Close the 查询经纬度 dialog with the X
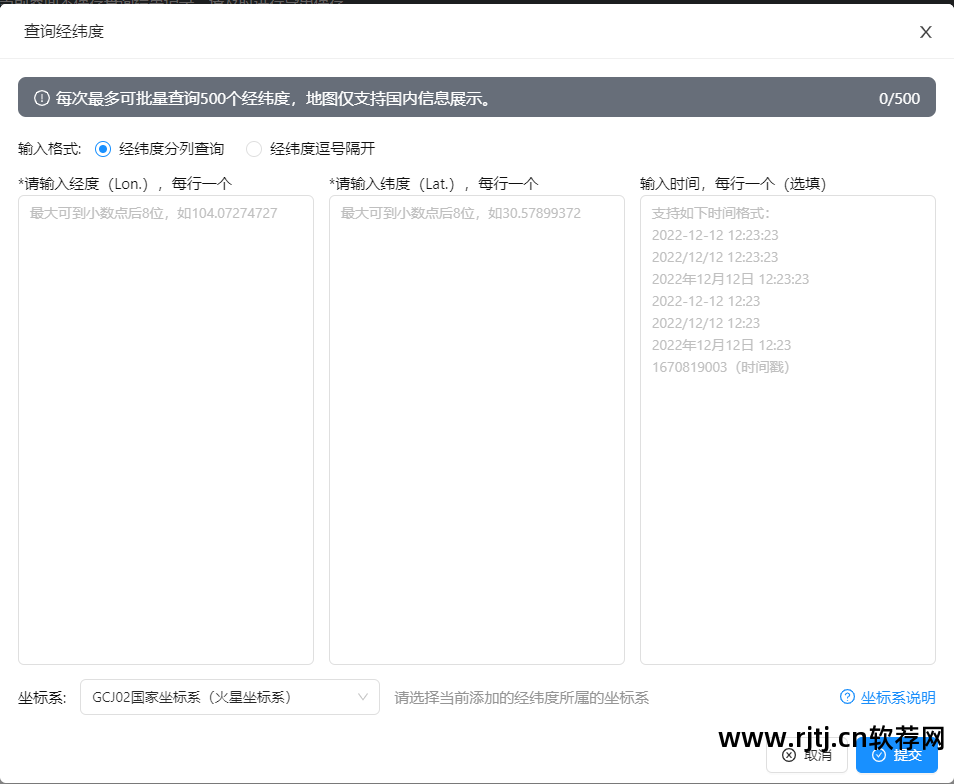 pos(925,32)
